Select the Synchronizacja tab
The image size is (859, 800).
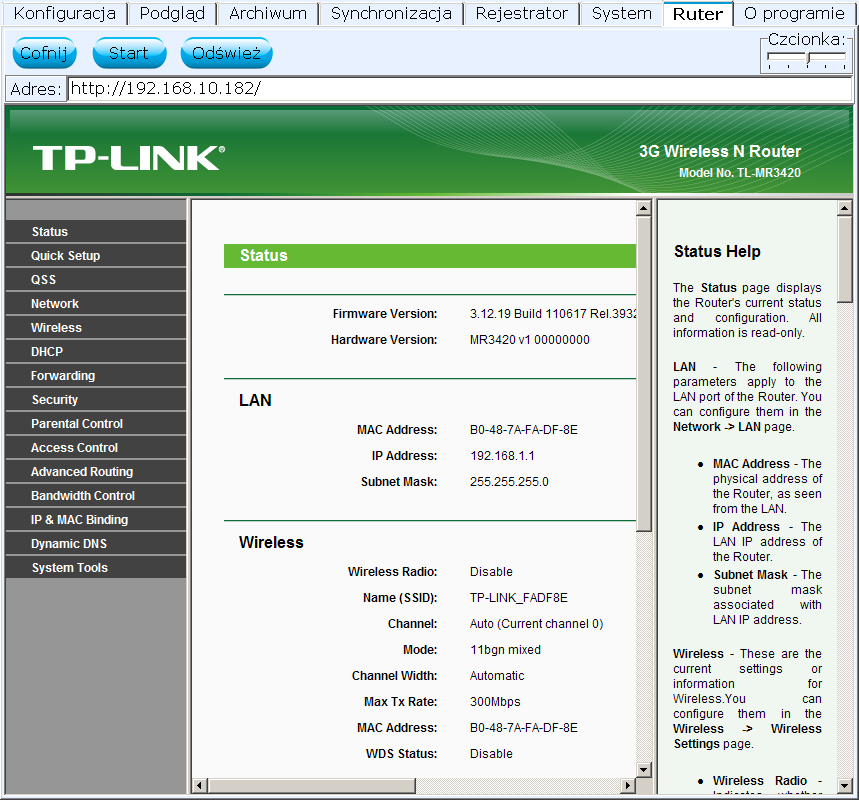391,13
